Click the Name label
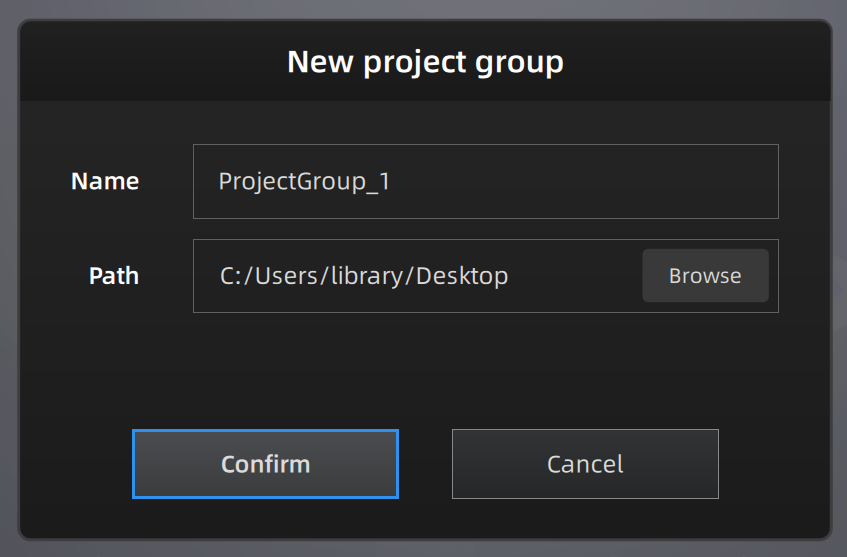 [105, 181]
